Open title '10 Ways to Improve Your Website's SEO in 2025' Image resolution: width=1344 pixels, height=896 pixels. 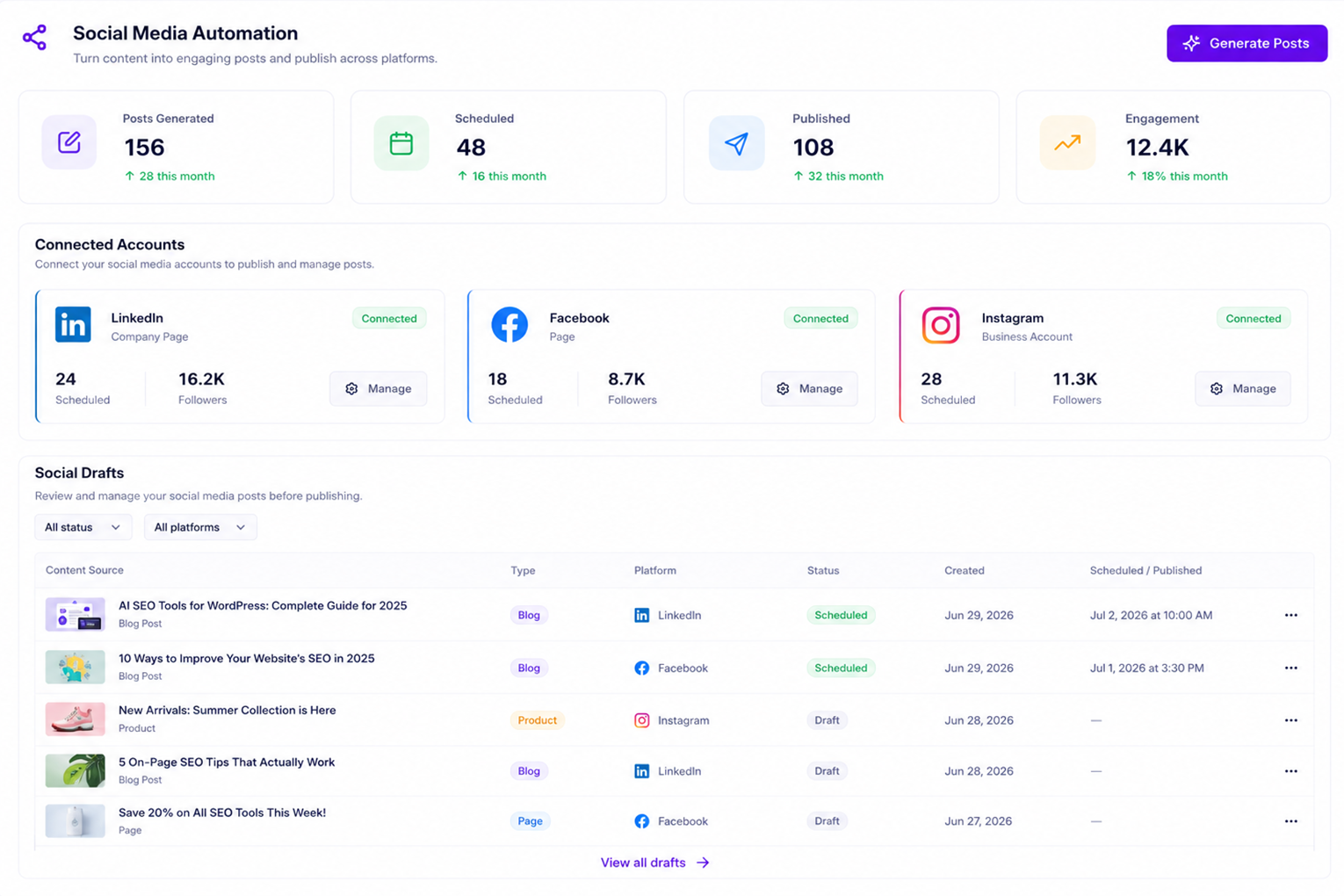(247, 658)
